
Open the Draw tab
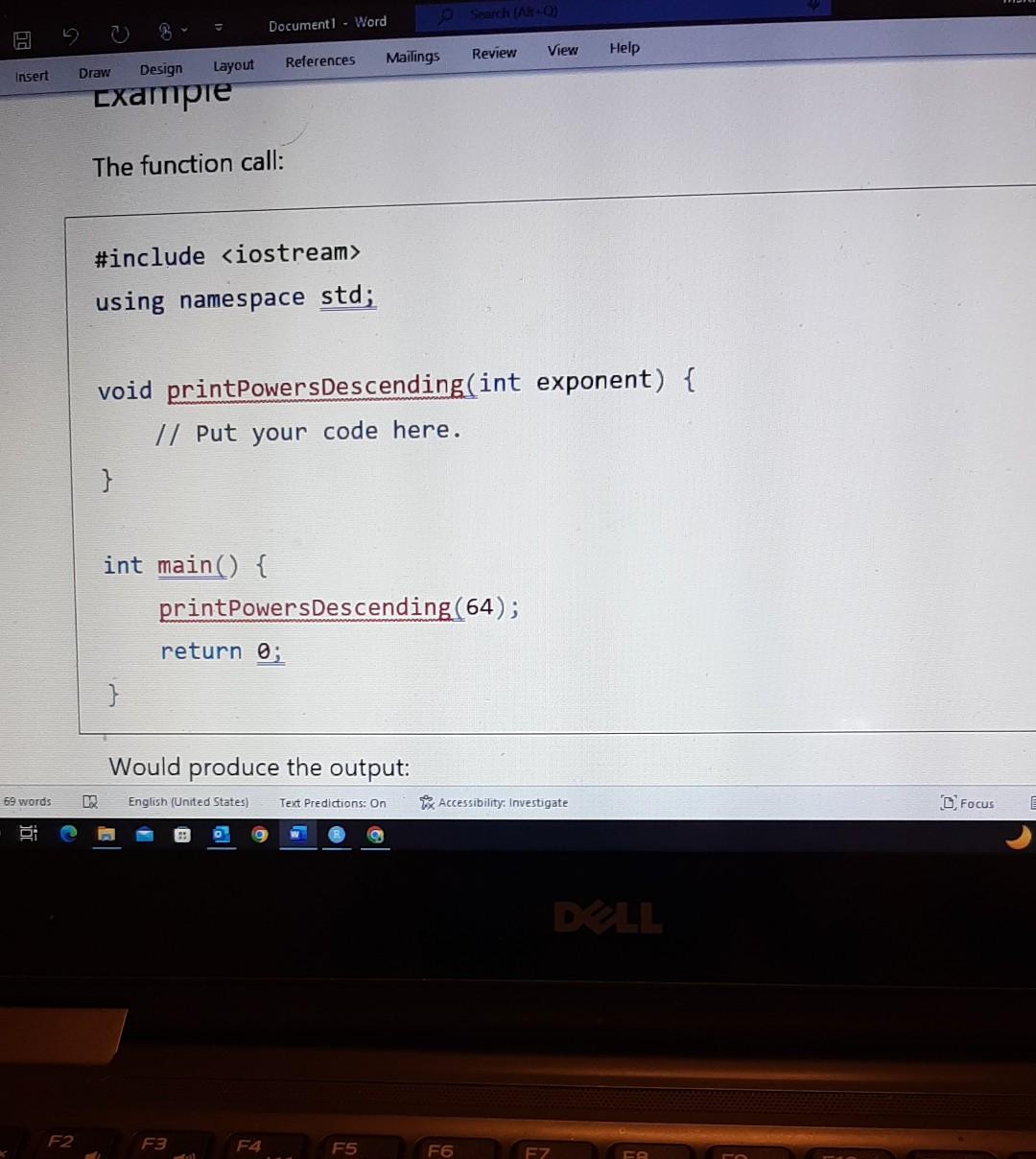coord(94,71)
